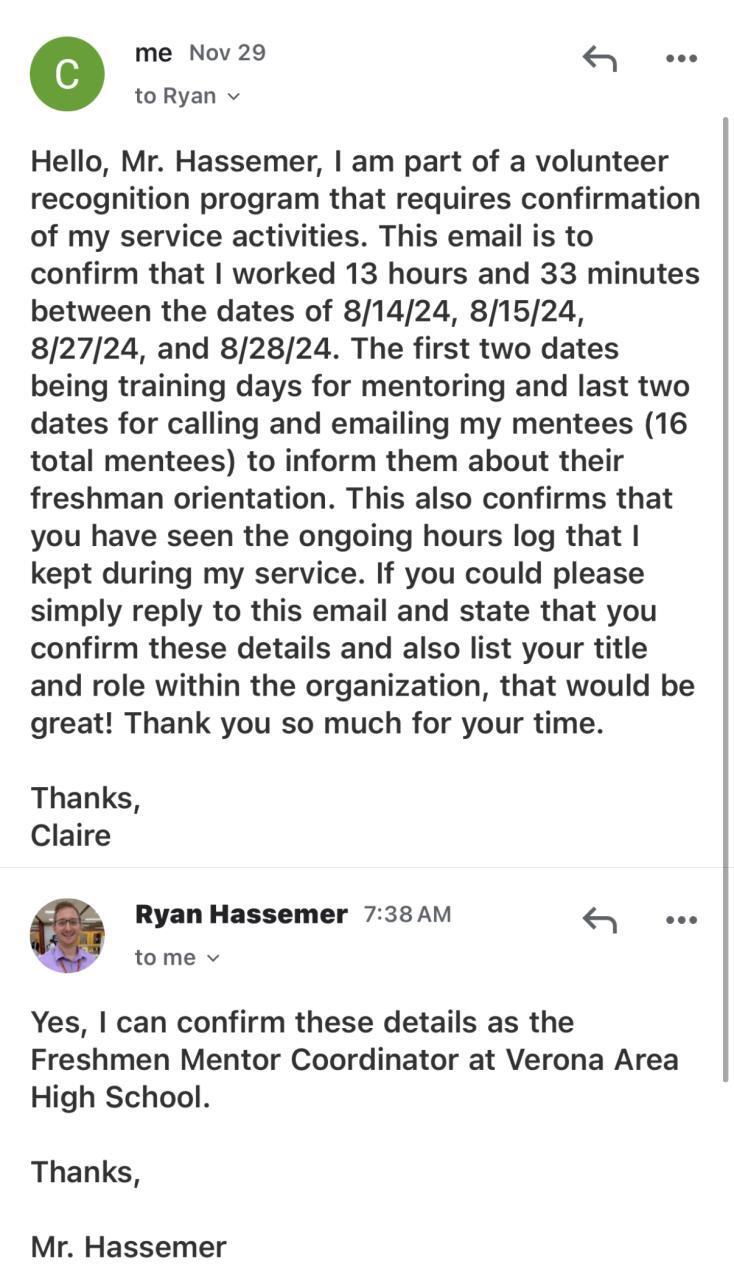734x1280 pixels.
Task: Tap reply arrow on Ryan Hassemer's message
Action: tap(599, 920)
